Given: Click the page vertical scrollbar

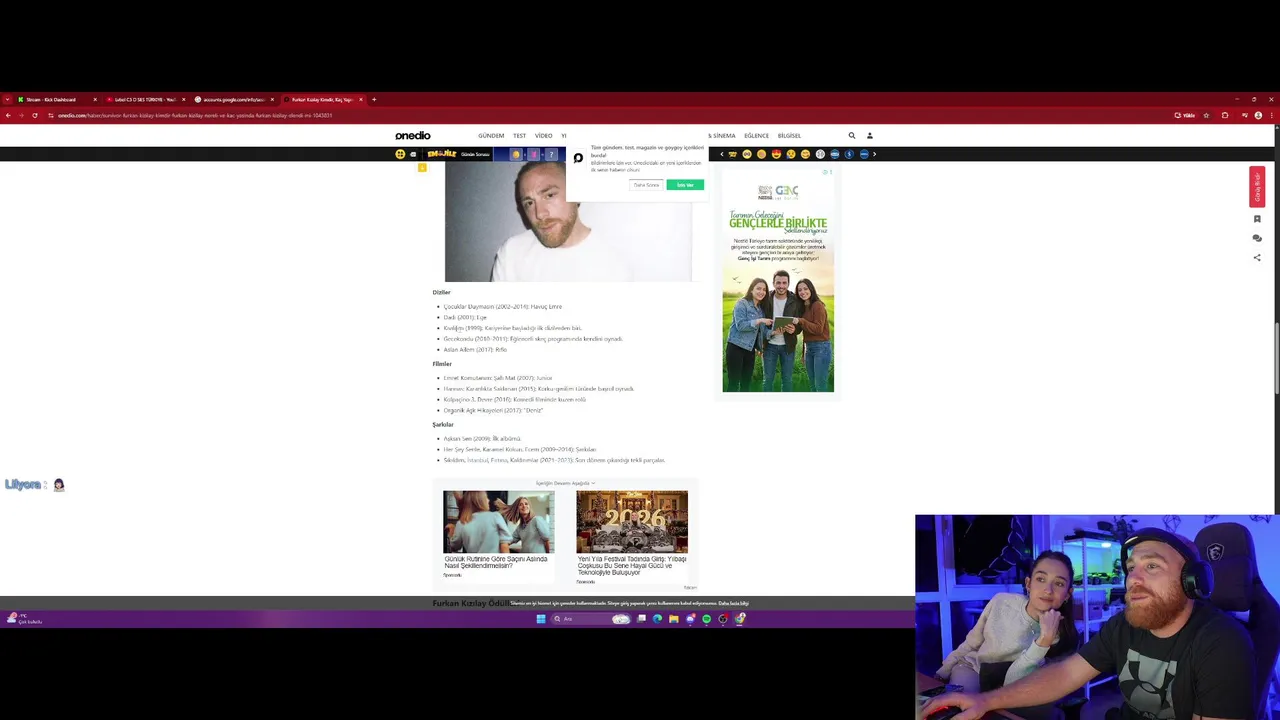Looking at the screenshot, I should (1277, 360).
